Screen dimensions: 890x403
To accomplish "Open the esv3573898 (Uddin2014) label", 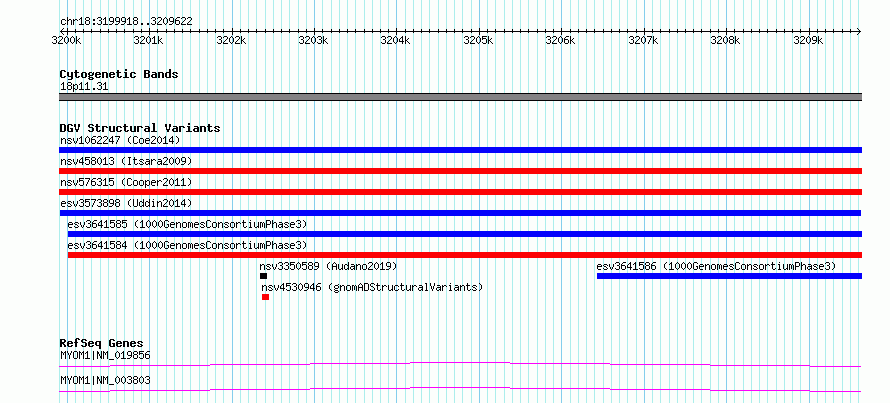I will click(126, 203).
